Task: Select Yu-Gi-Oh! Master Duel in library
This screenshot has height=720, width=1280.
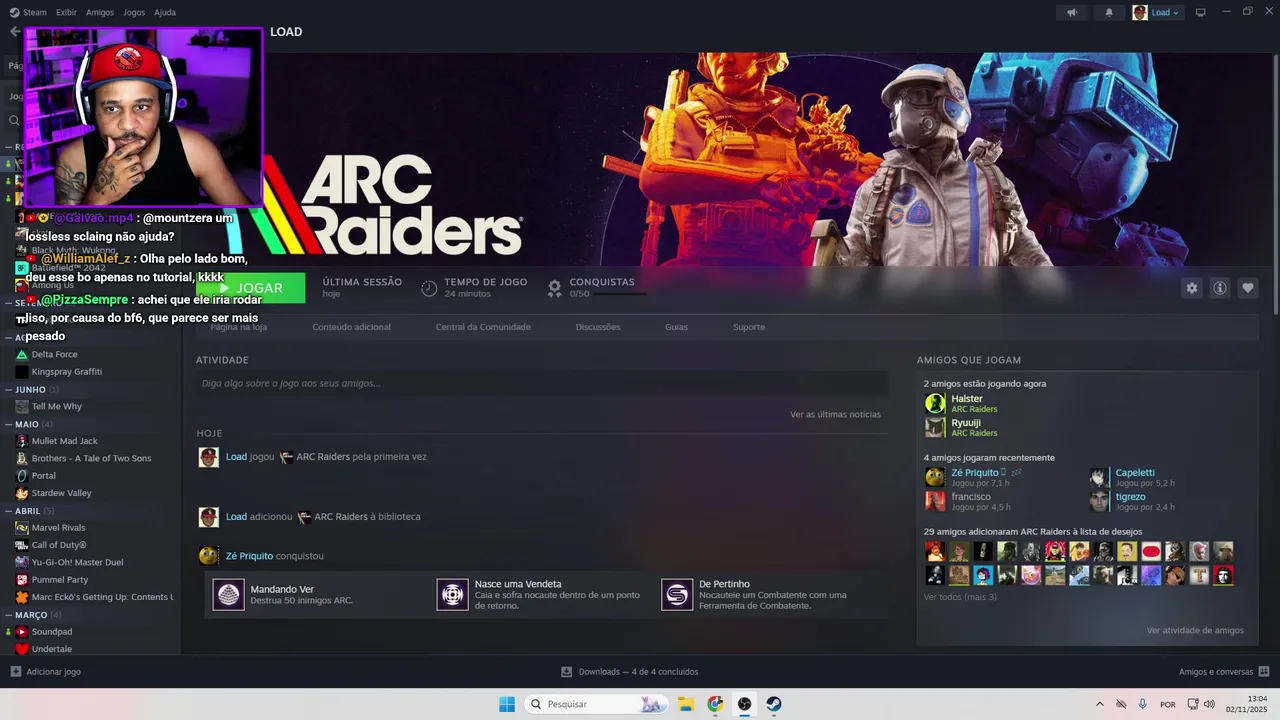Action: point(77,562)
